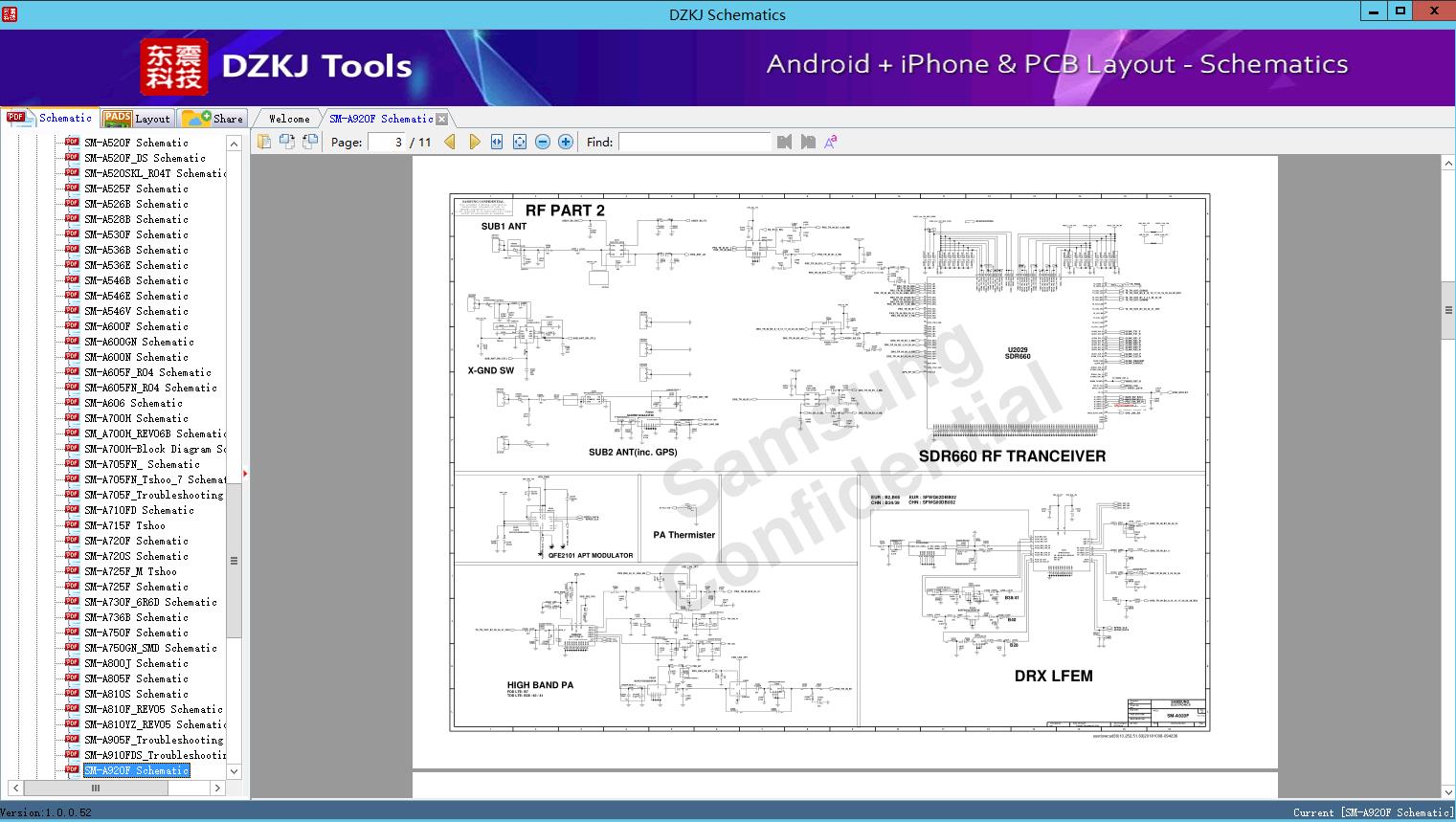Open SM-A546V Schematic item
Image resolution: width=1456 pixels, height=822 pixels.
point(136,311)
